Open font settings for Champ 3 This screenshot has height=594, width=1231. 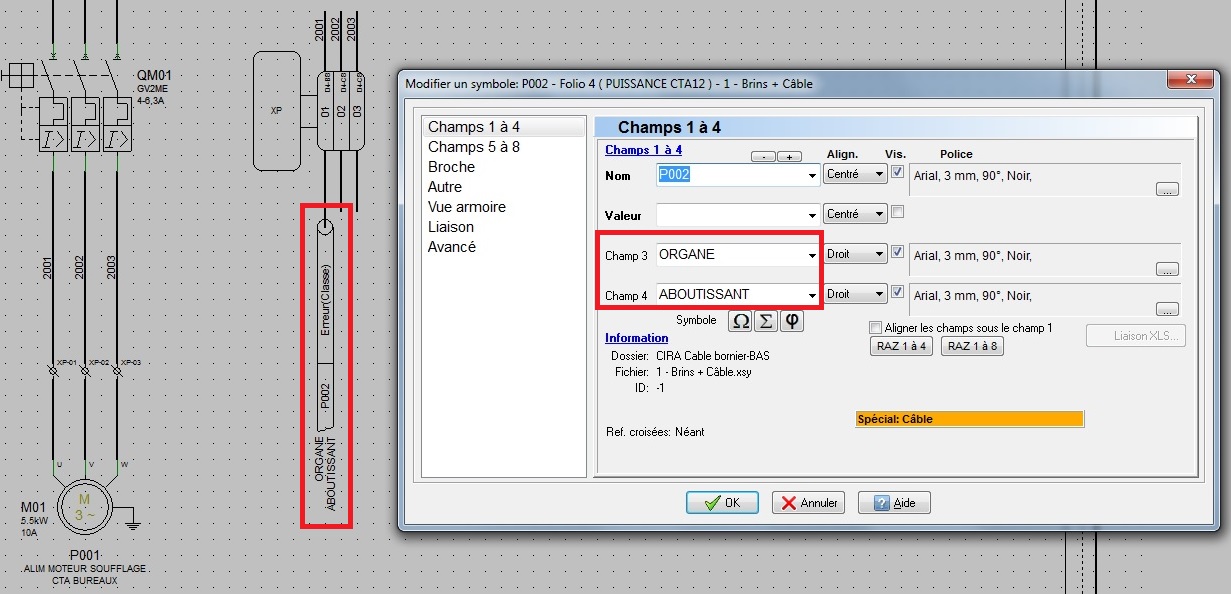(x=1166, y=269)
